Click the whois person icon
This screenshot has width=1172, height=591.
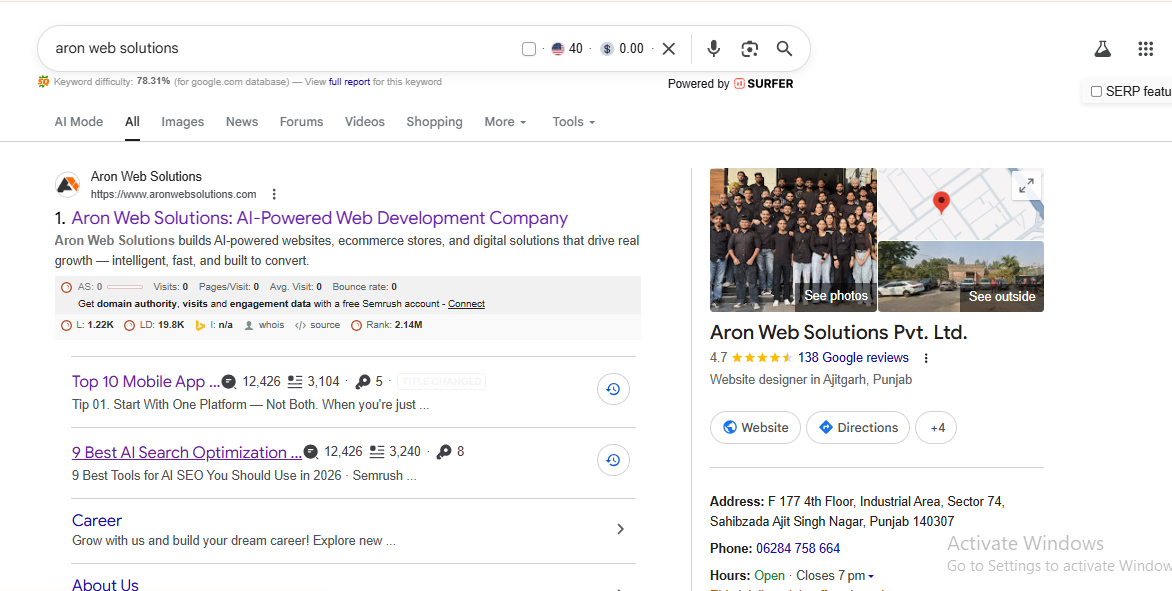point(250,325)
